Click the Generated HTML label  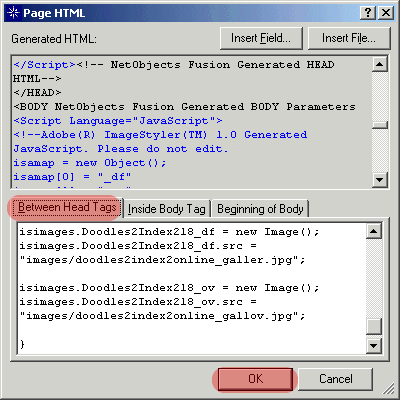pyautogui.click(x=54, y=39)
